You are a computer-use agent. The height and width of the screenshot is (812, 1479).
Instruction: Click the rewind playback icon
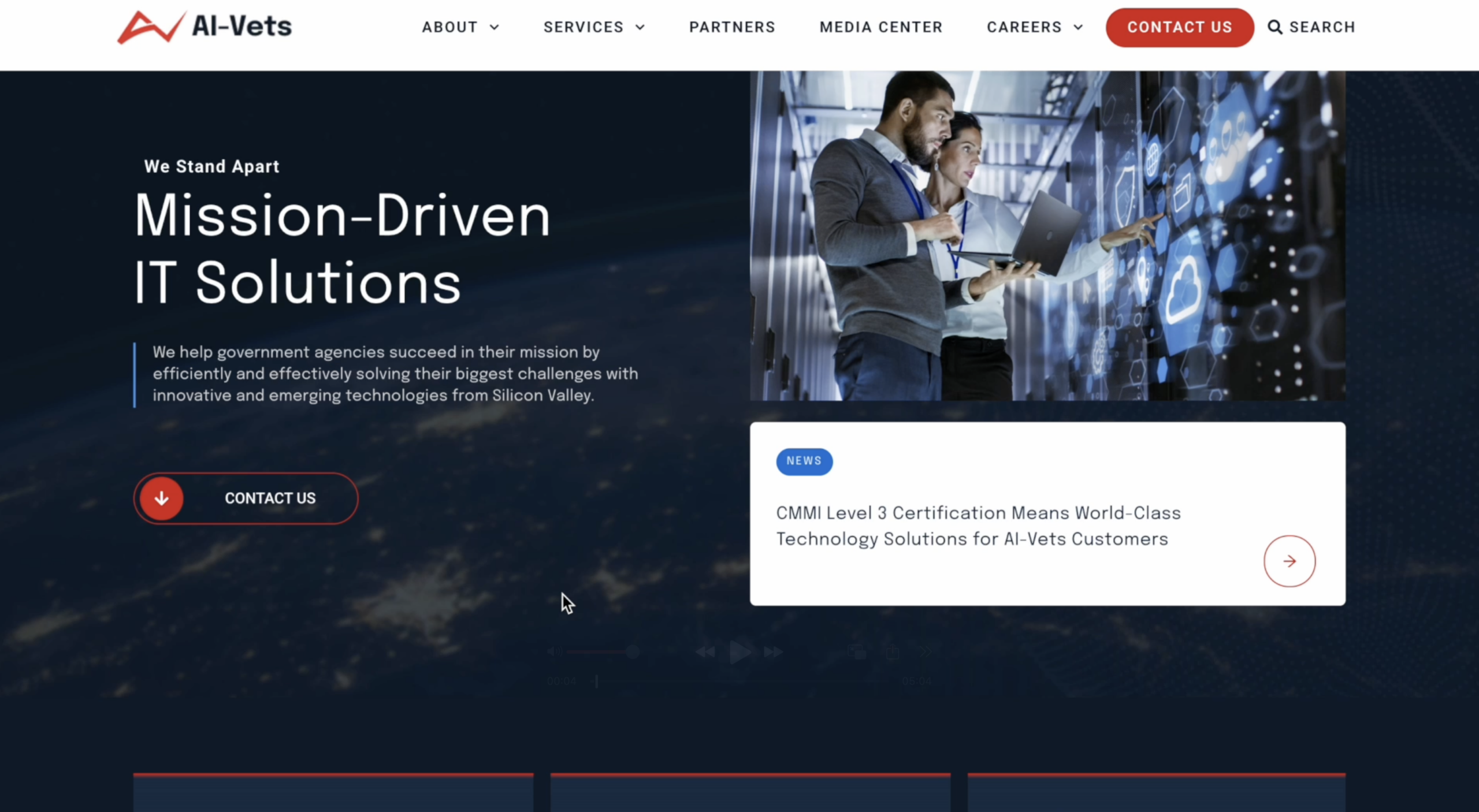point(705,653)
